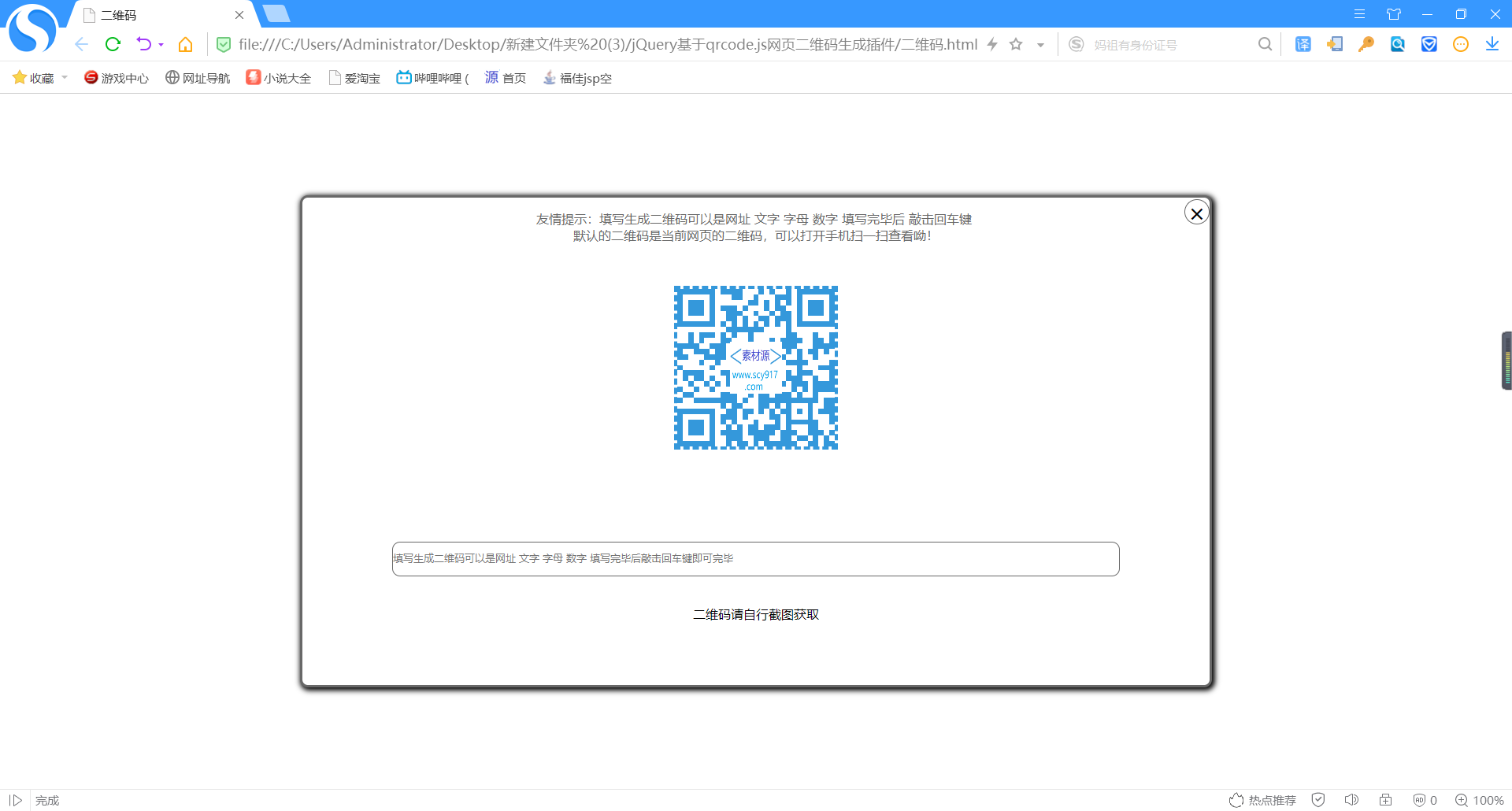Viewport: 1512px width, 811px height.
Task: Expand the 收藏 bookmarks dropdown
Action: pos(64,77)
